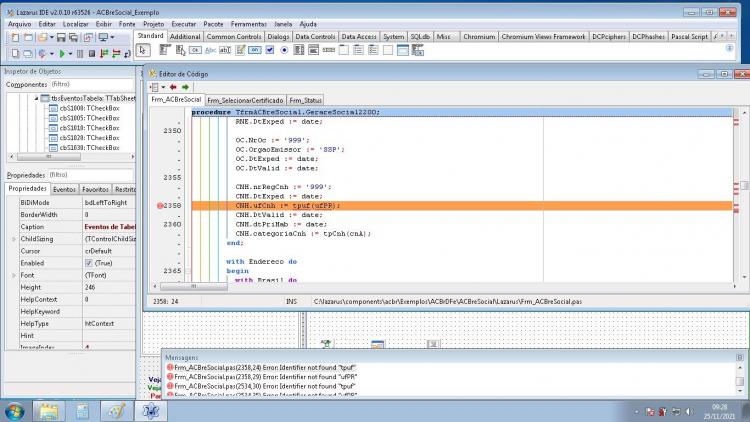750x422 pixels.
Task: Select the TCheckBox component in palette
Action: pyautogui.click(x=270, y=50)
